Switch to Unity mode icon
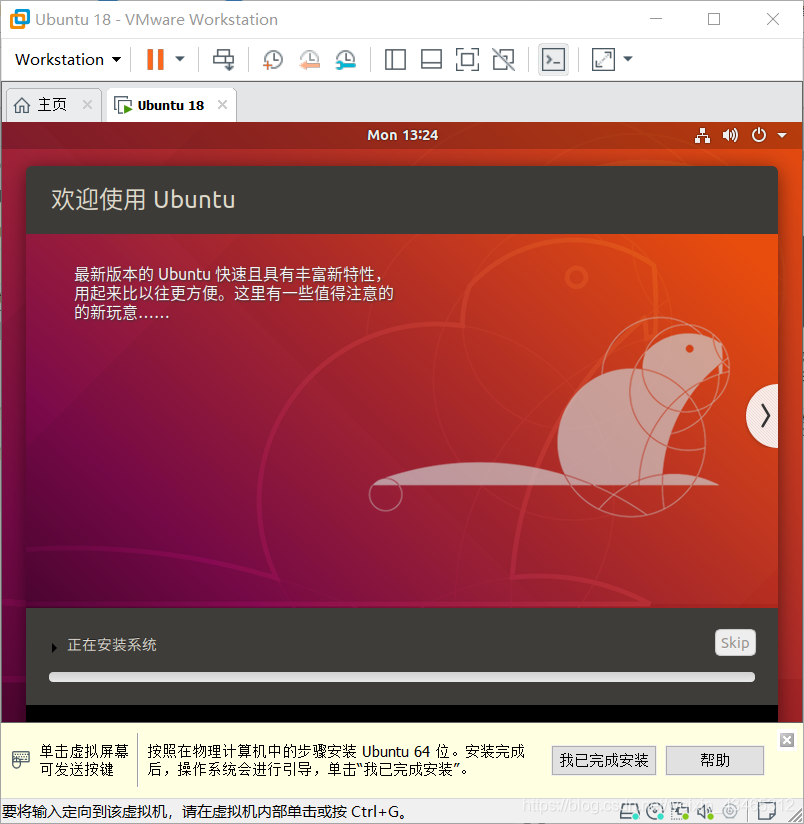Viewport: 804px width, 824px height. point(503,59)
